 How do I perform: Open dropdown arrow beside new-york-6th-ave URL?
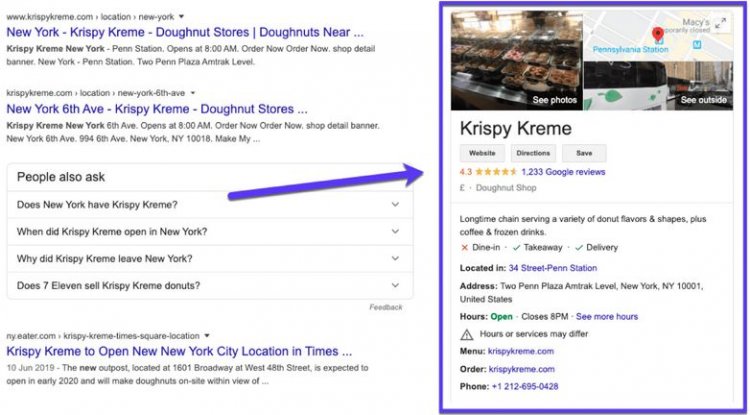click(x=193, y=93)
